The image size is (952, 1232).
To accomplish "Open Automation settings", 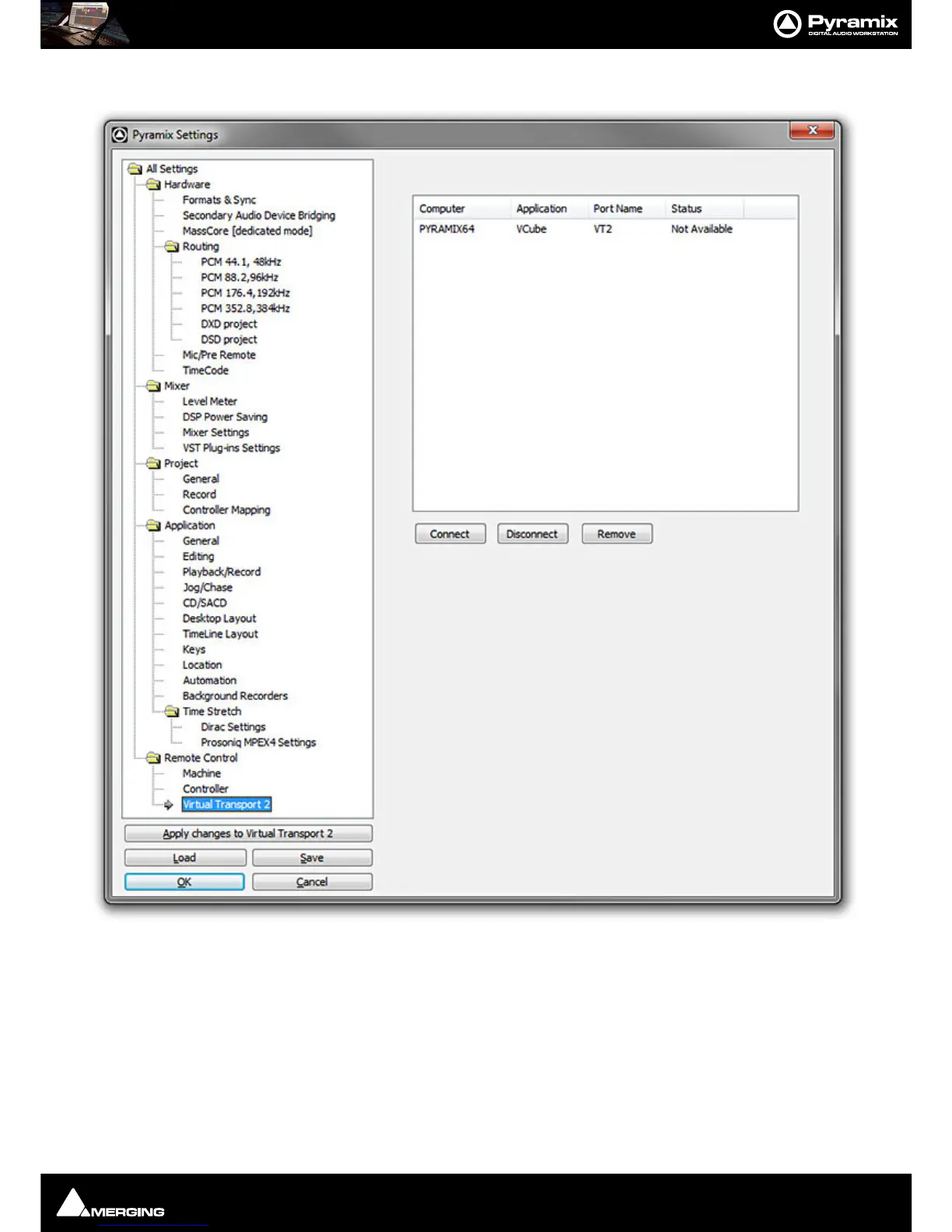I will pyautogui.click(x=210, y=681).
